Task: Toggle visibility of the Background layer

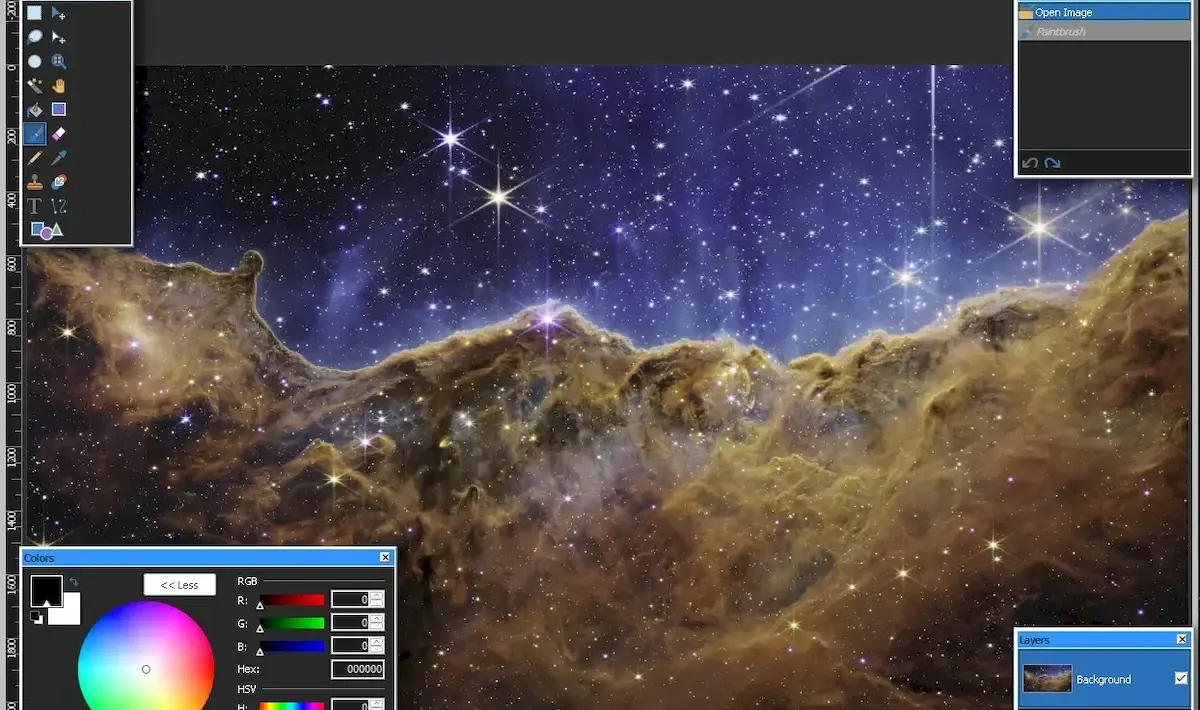Action: (1181, 679)
